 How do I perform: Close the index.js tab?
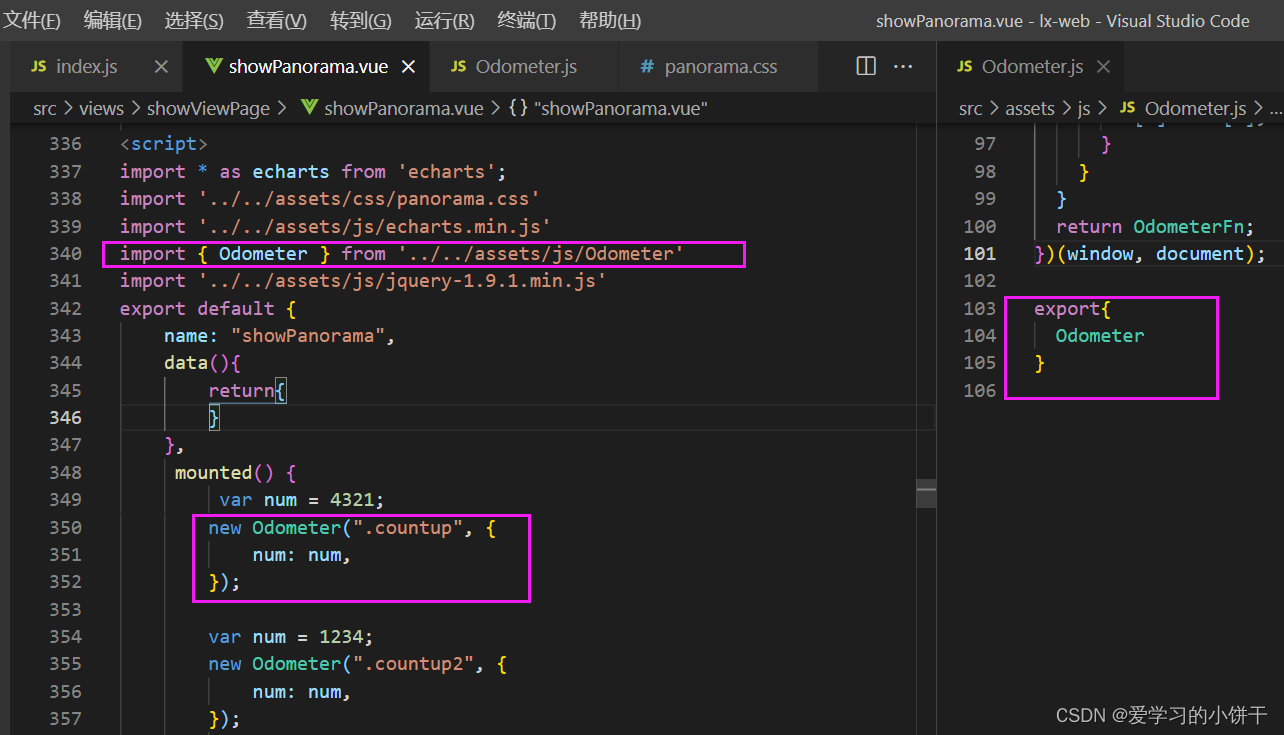pyautogui.click(x=161, y=67)
